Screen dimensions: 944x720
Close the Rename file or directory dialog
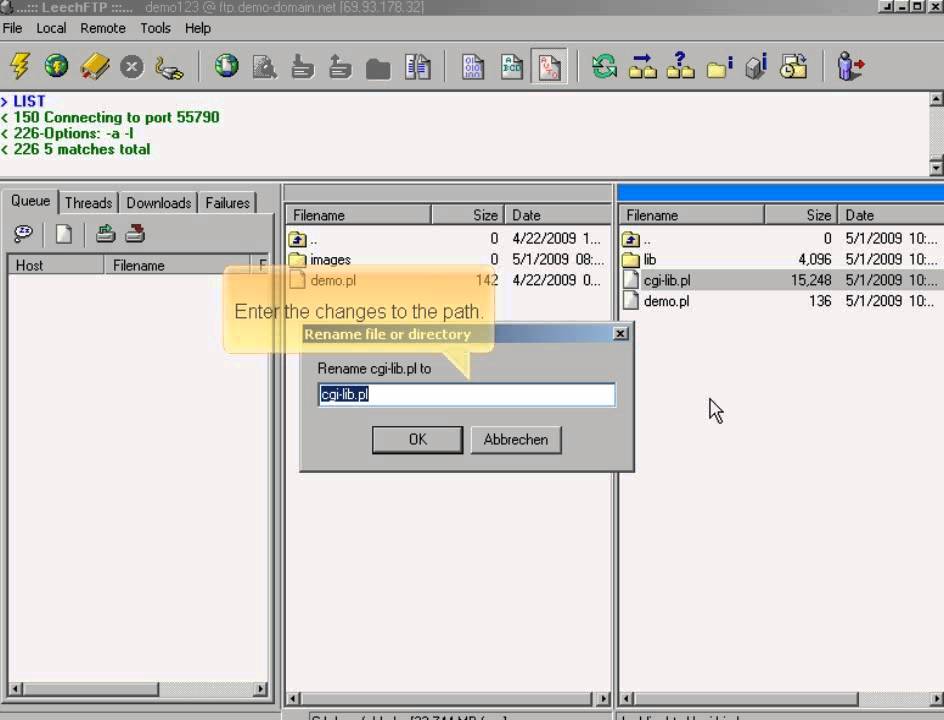click(x=620, y=334)
